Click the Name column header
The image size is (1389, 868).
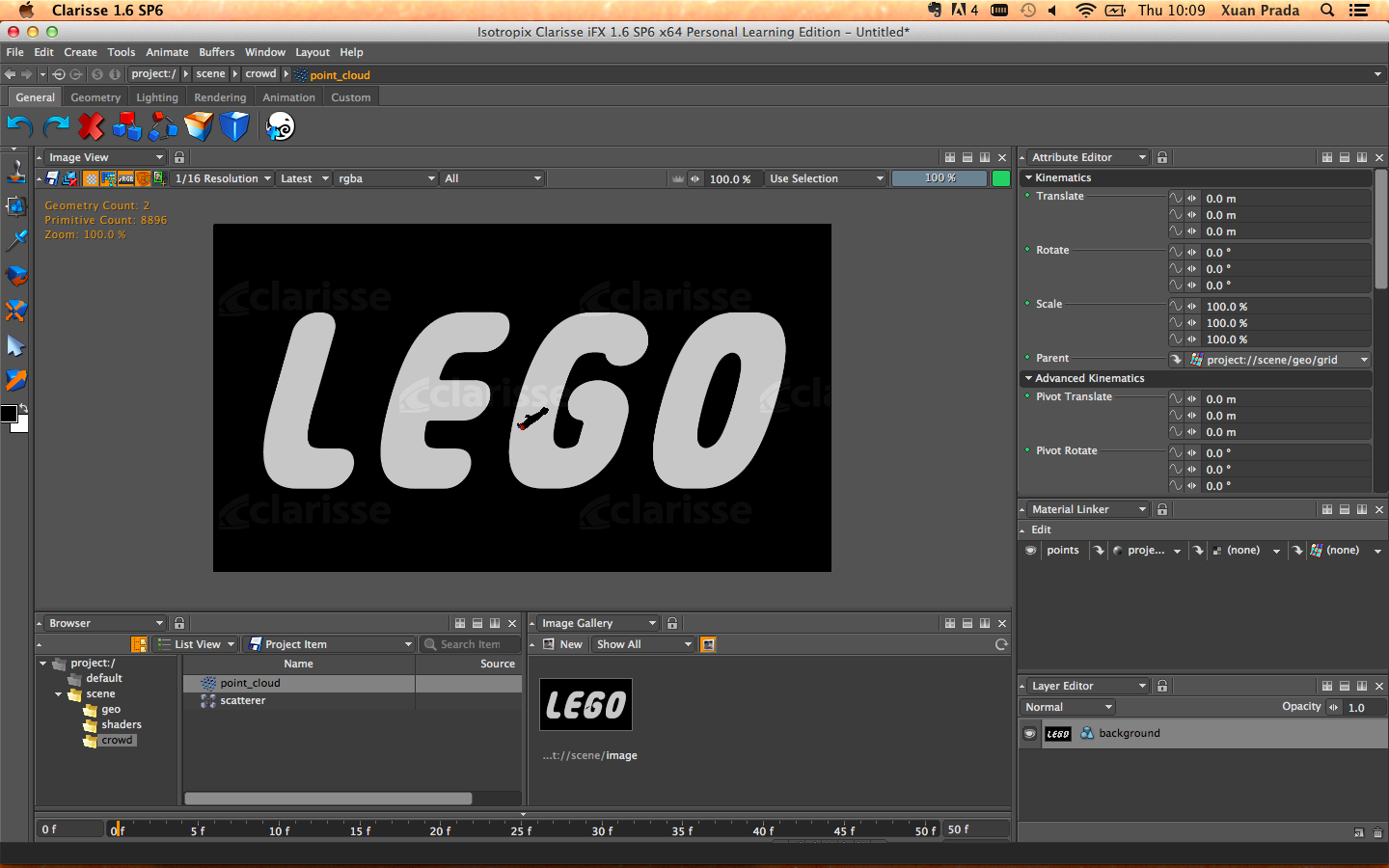tap(299, 664)
